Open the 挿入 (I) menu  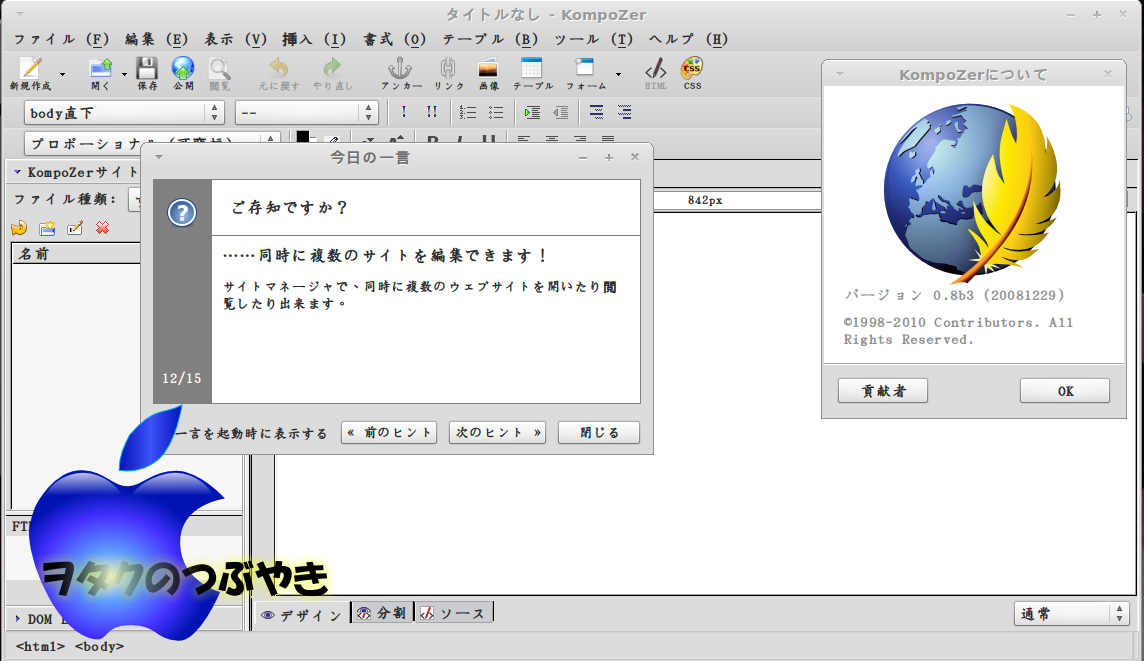point(314,39)
